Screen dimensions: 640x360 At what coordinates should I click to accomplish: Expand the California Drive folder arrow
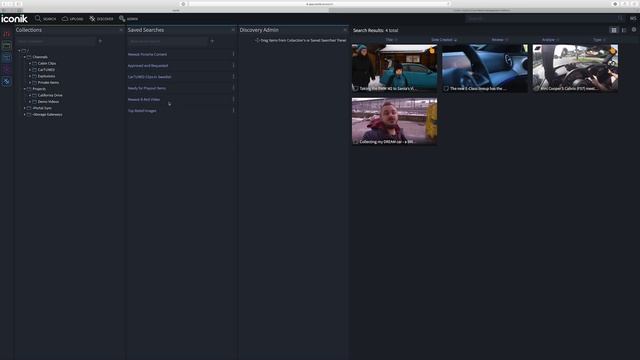click(30, 96)
